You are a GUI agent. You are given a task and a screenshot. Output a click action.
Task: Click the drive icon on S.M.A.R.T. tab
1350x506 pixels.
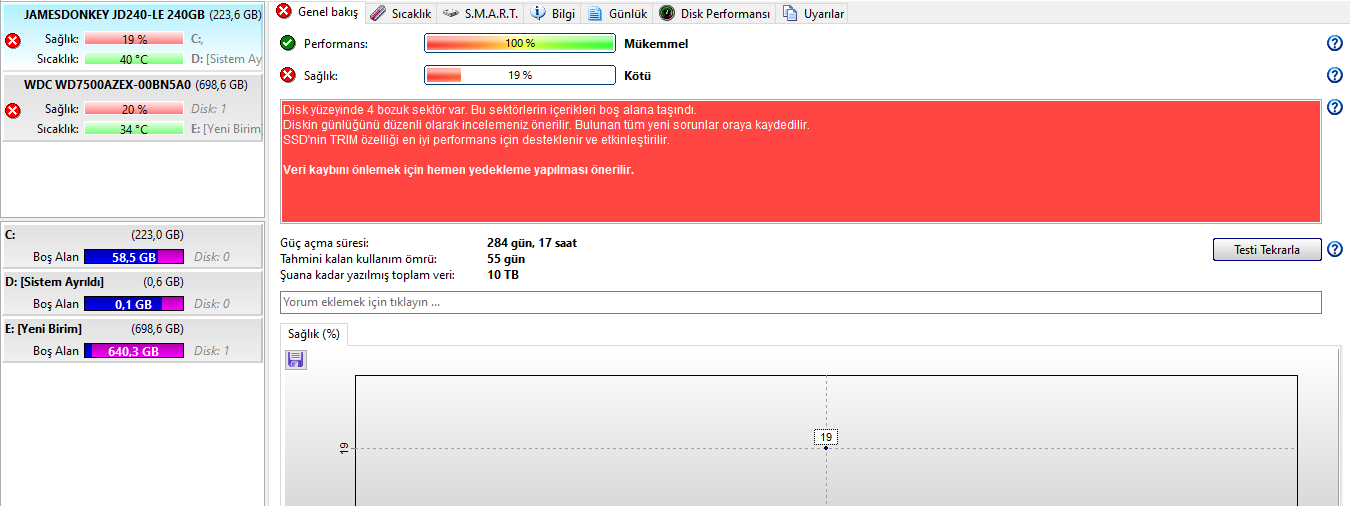[450, 13]
